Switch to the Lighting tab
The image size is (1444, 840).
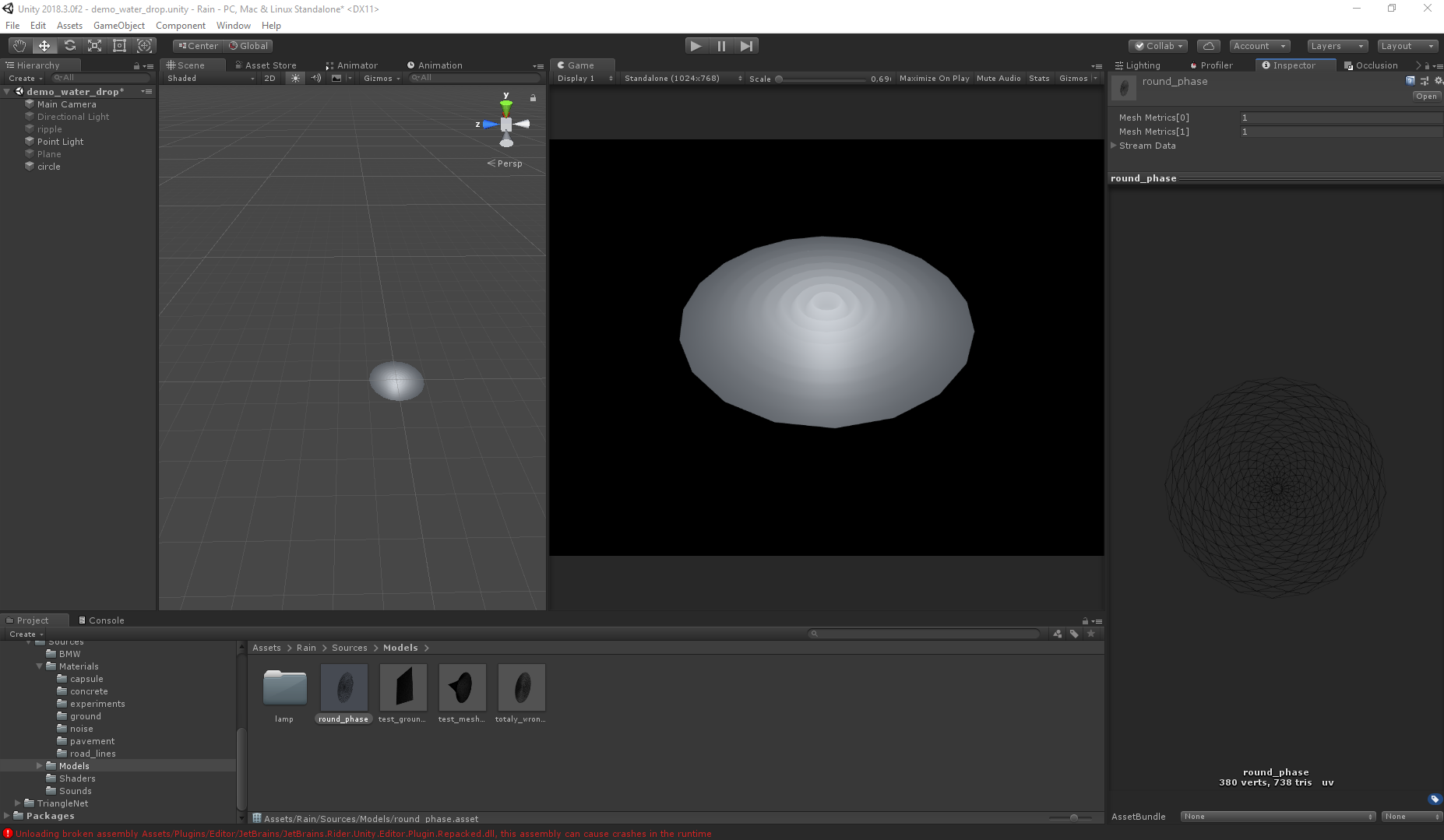pos(1138,65)
